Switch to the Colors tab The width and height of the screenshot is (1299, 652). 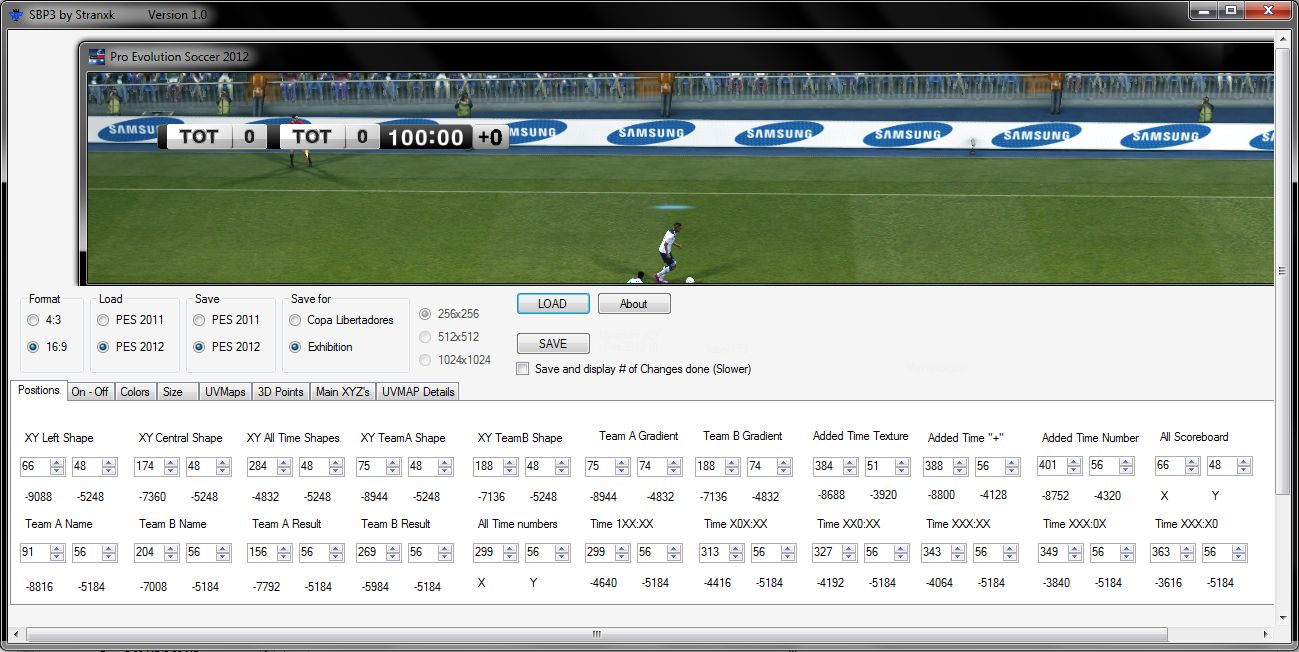[135, 392]
